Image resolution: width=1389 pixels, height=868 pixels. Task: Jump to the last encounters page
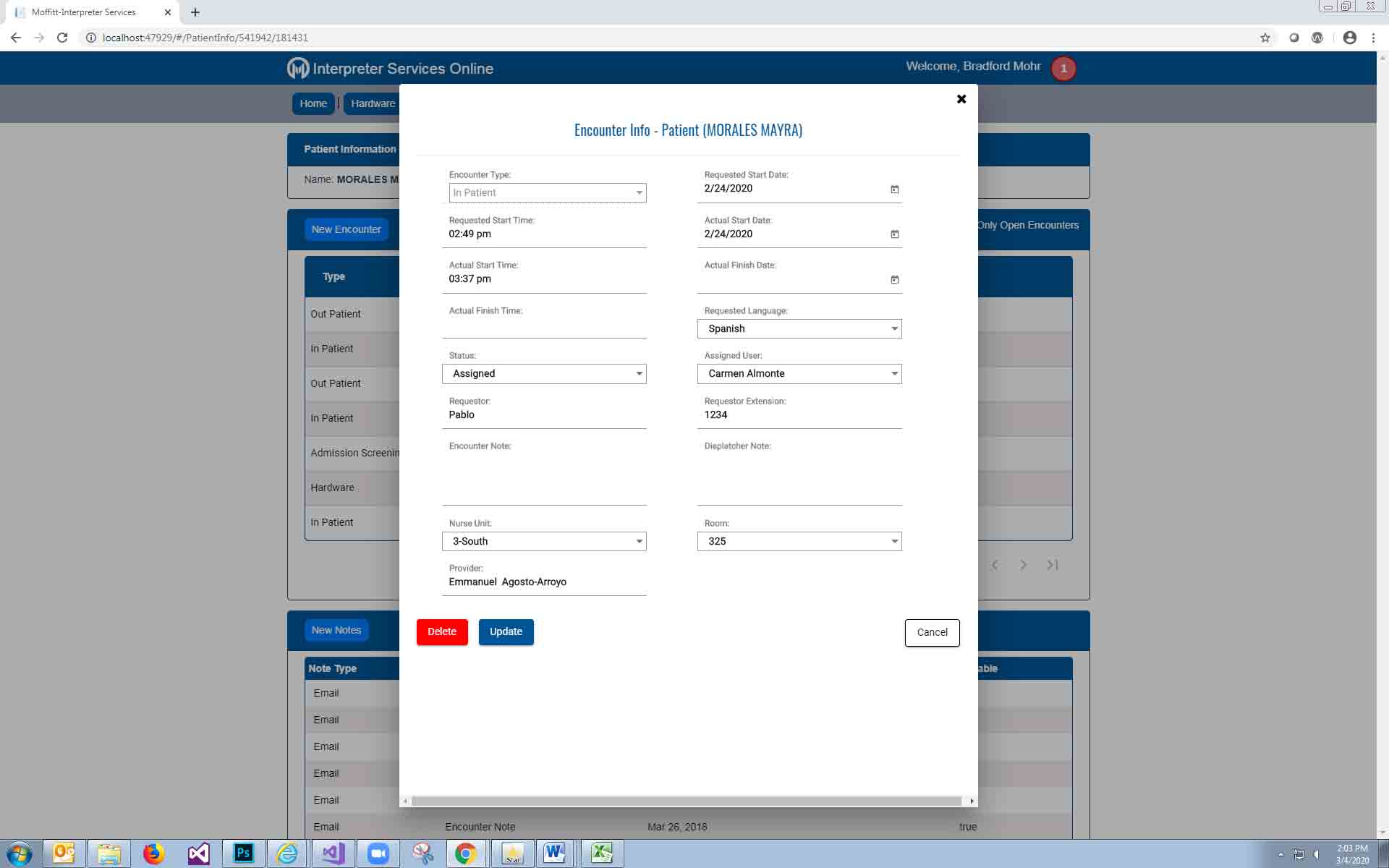(1053, 565)
